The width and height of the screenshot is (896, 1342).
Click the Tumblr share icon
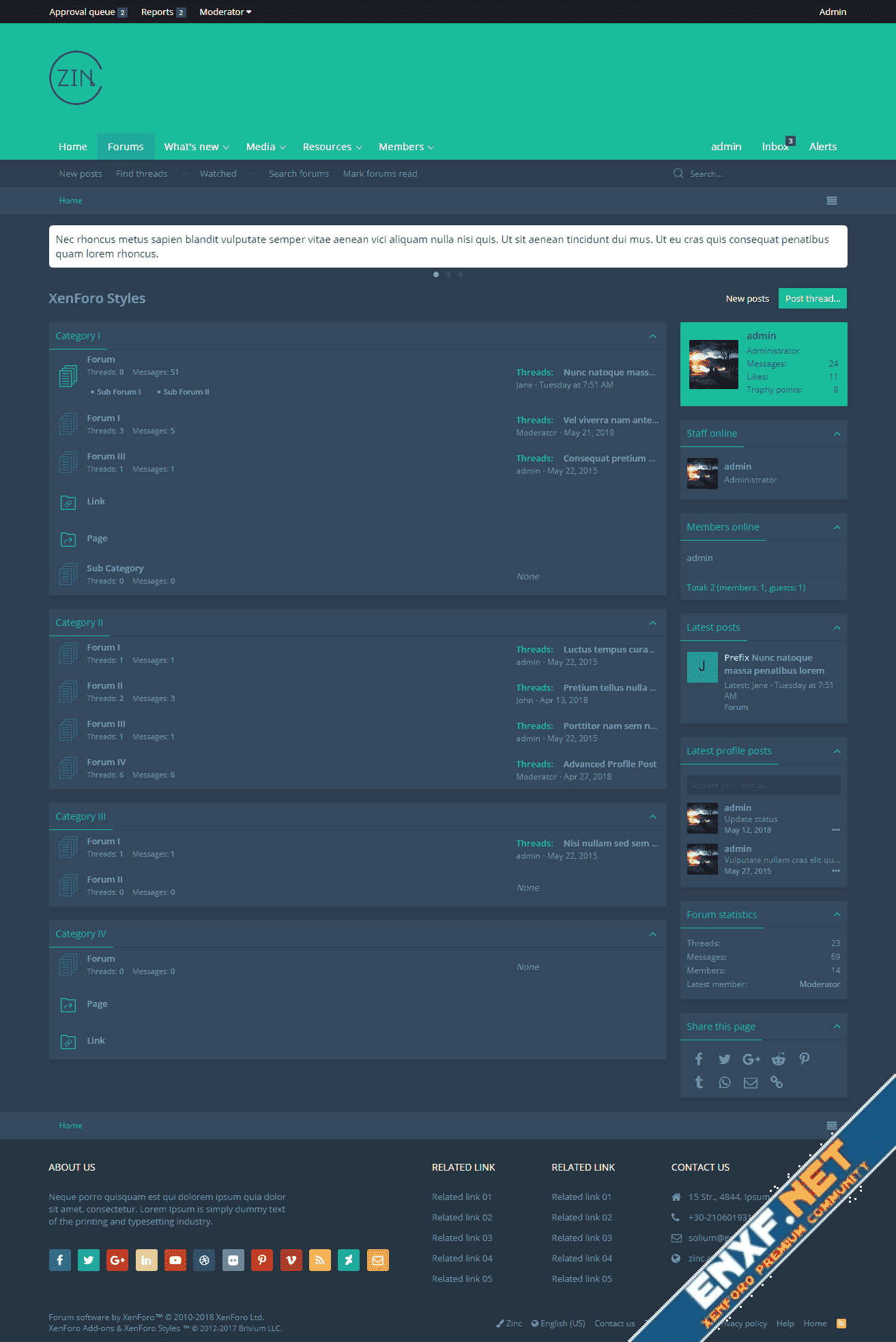coord(699,1083)
